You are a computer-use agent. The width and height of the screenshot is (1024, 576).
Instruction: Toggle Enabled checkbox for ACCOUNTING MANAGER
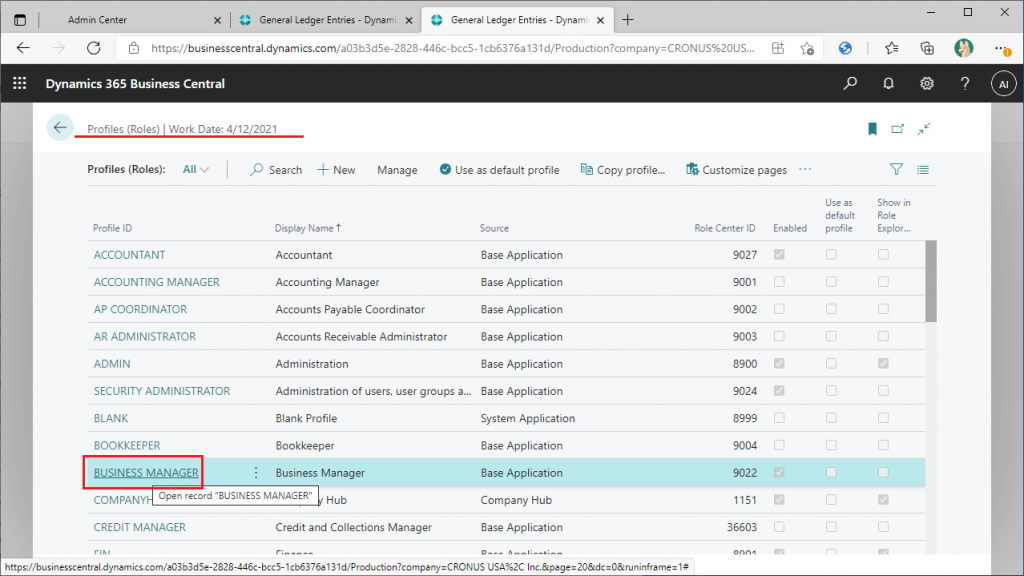tap(779, 282)
